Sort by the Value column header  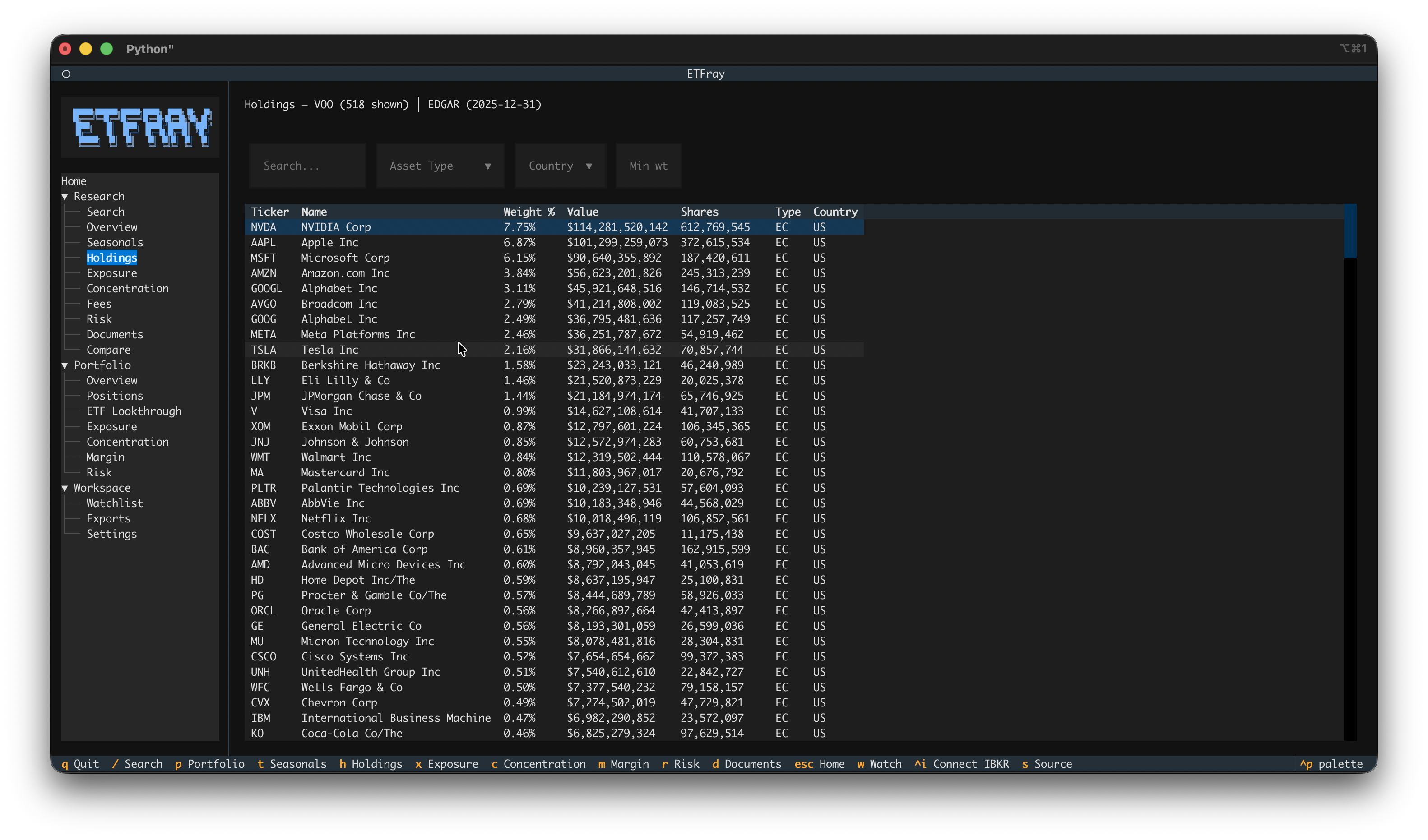pos(583,212)
